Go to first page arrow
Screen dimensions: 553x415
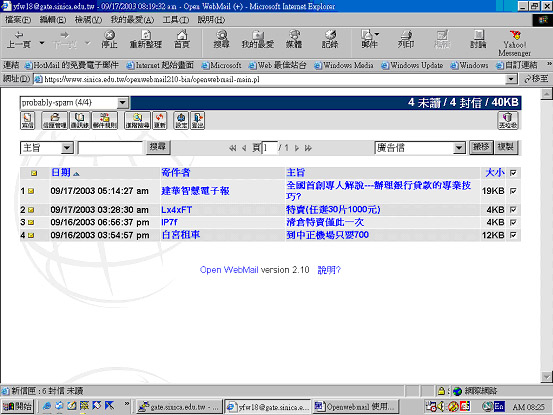[232, 148]
